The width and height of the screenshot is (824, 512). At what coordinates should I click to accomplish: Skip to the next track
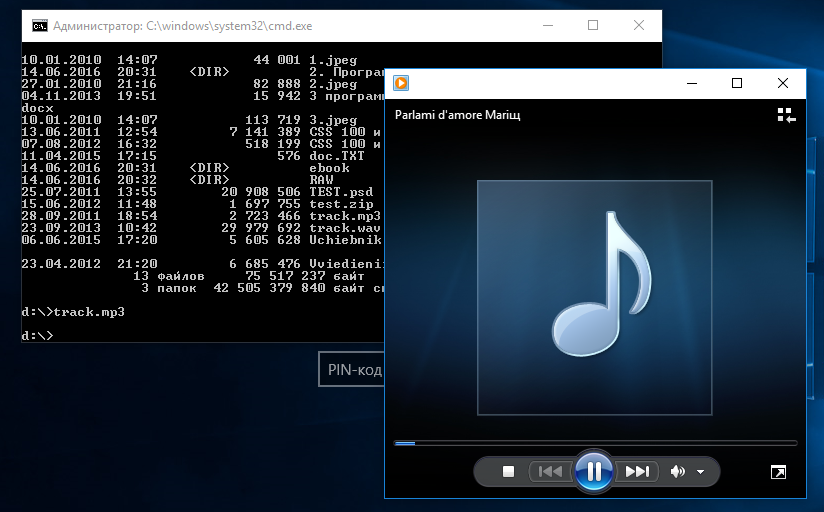pos(637,472)
